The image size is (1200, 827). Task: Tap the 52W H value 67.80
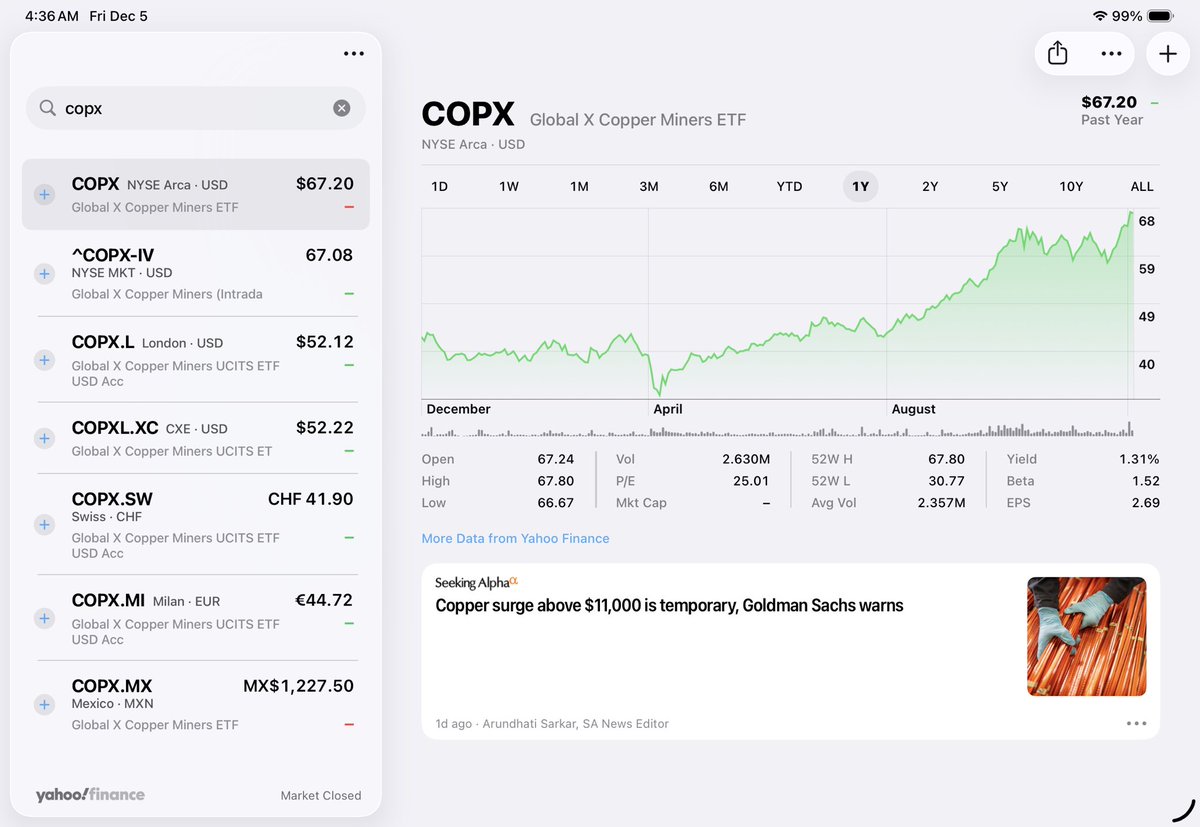946,459
